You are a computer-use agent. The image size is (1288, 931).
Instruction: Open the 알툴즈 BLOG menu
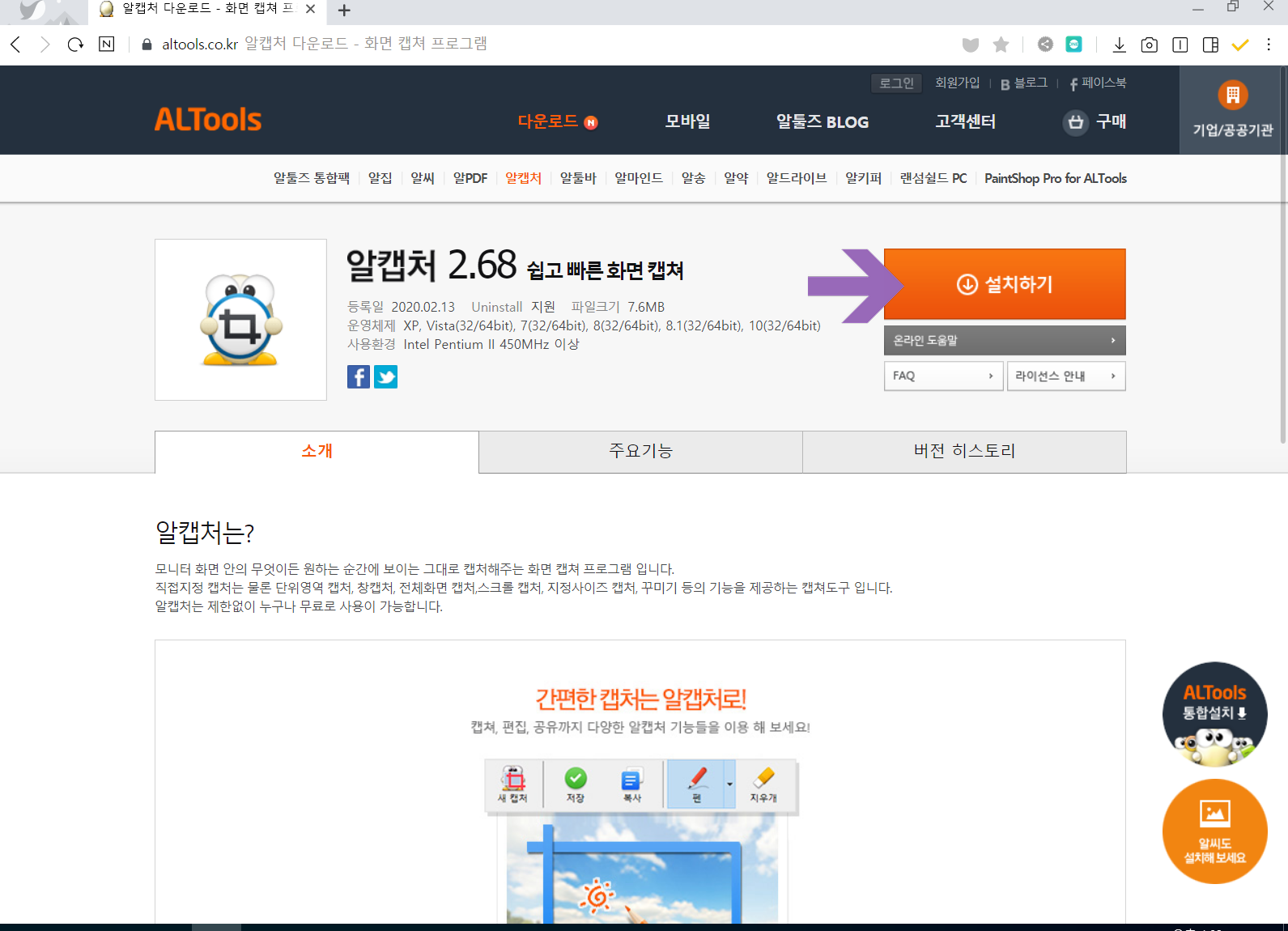(x=823, y=121)
